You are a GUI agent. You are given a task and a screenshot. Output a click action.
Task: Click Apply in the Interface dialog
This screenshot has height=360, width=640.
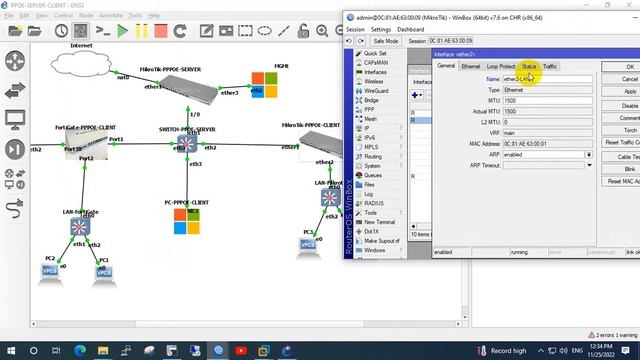click(621, 91)
